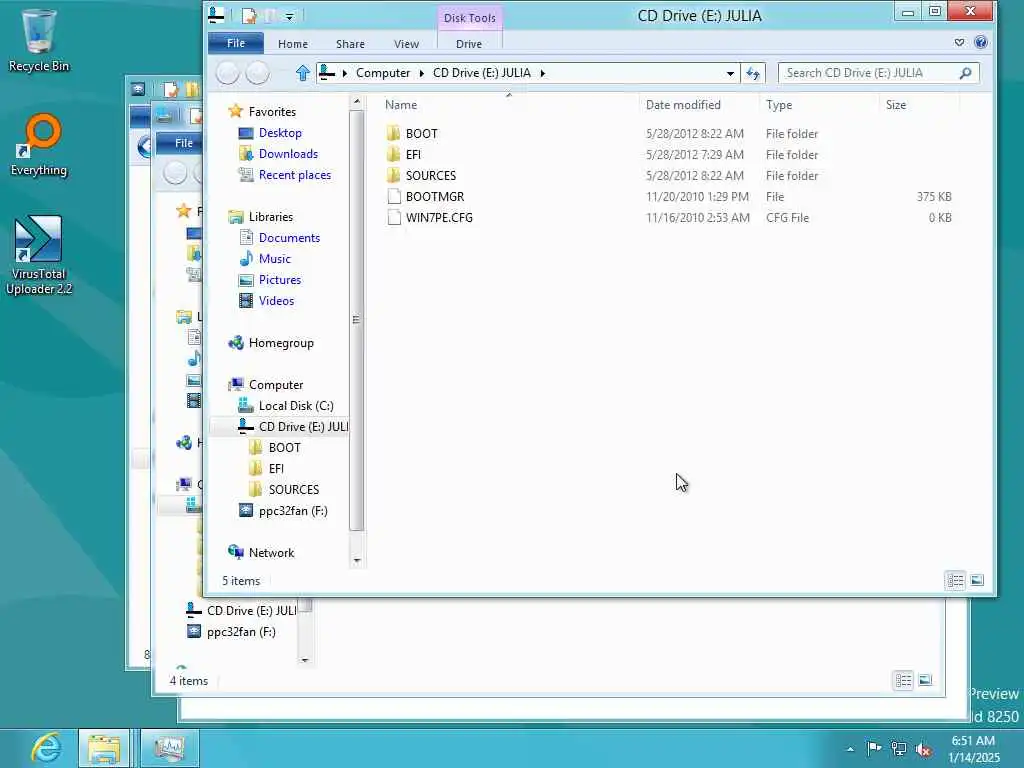
Task: Click the network tray icon
Action: tap(899, 749)
